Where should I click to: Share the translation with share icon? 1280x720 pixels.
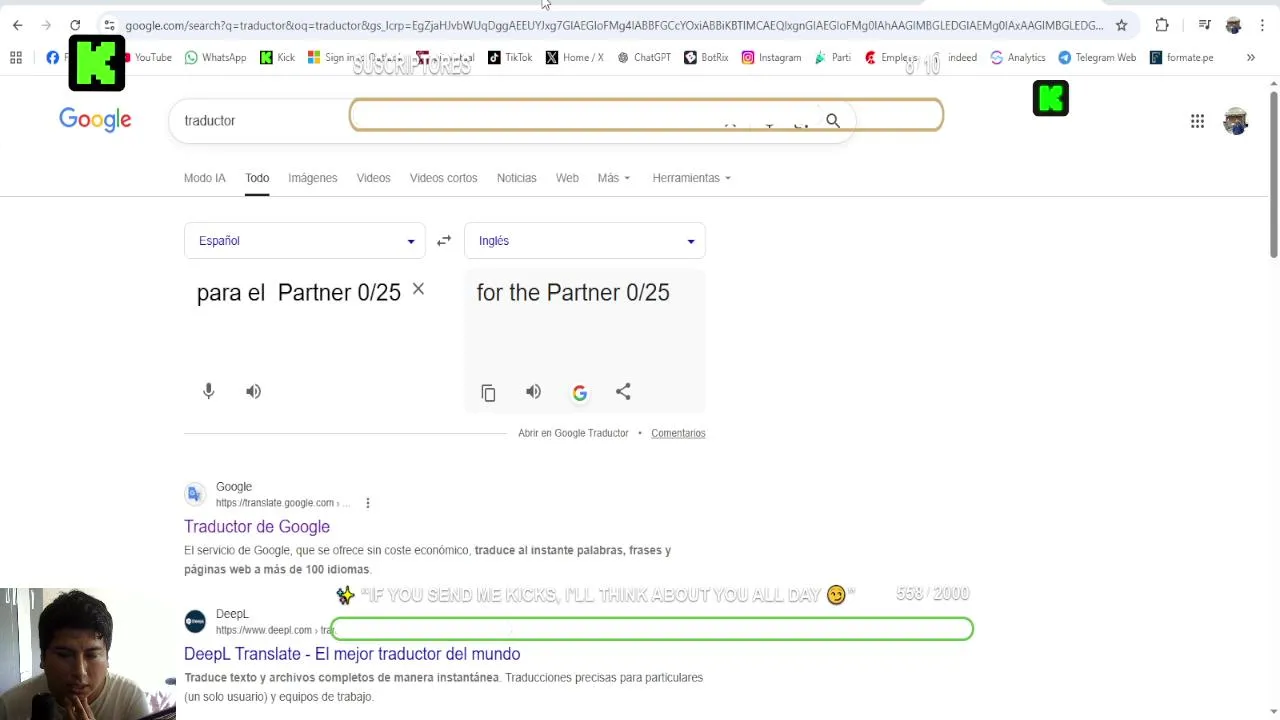tap(623, 392)
